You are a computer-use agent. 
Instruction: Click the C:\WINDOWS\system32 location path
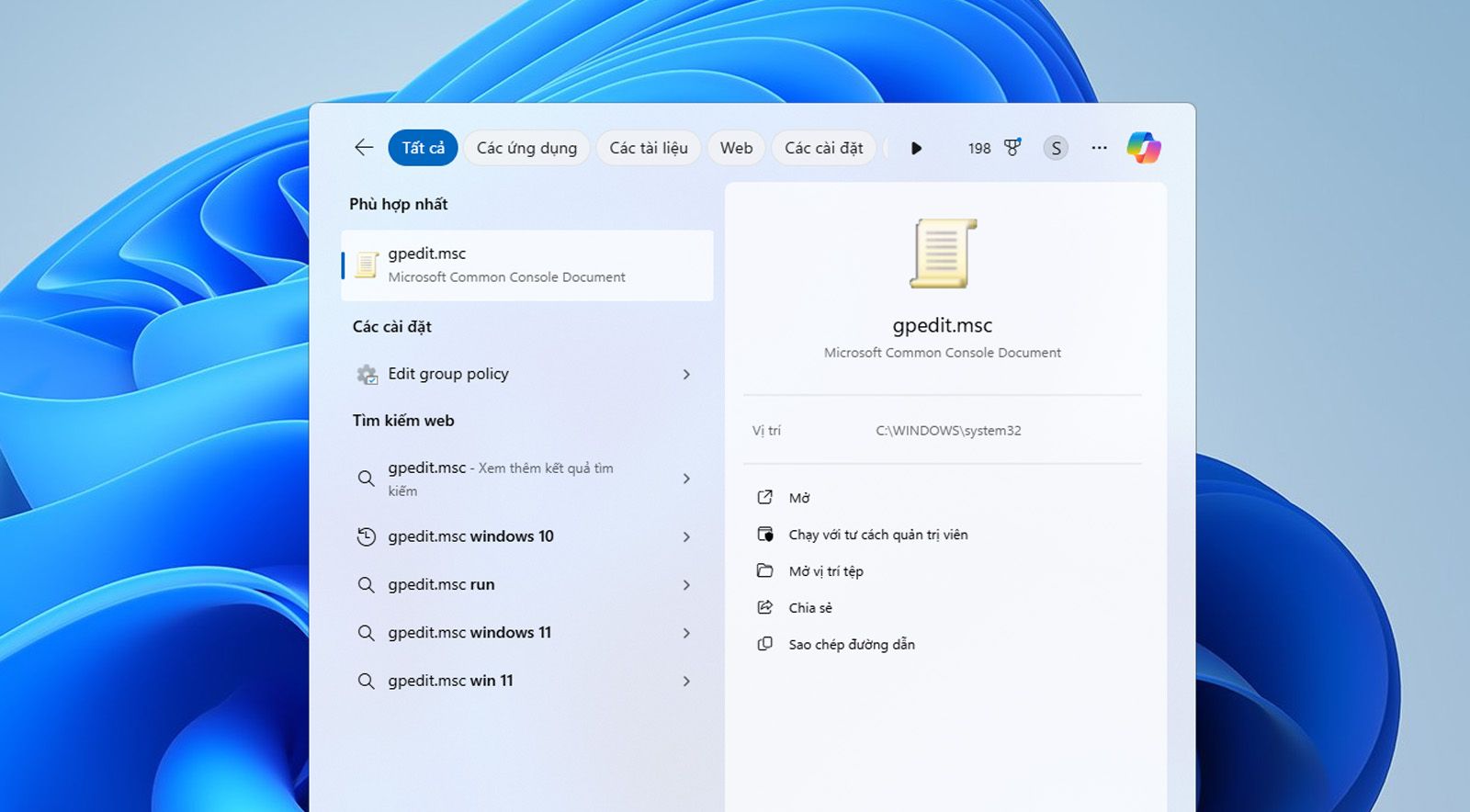[x=948, y=431]
